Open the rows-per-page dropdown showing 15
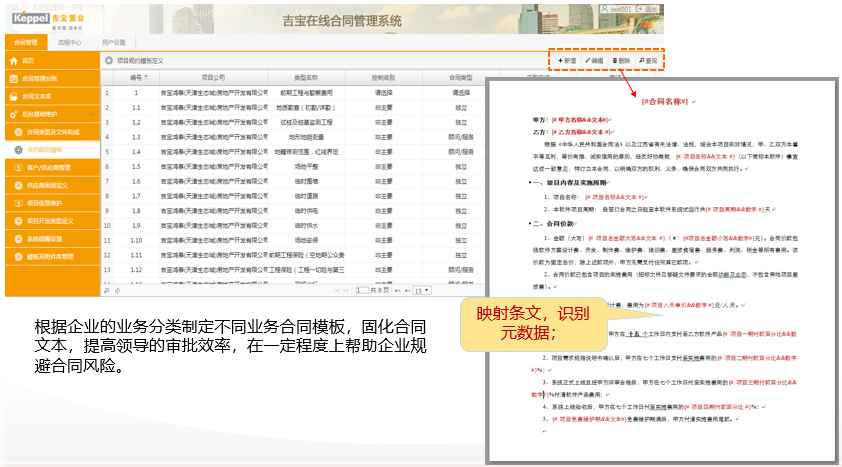This screenshot has height=467, width=842. pyautogui.click(x=422, y=290)
